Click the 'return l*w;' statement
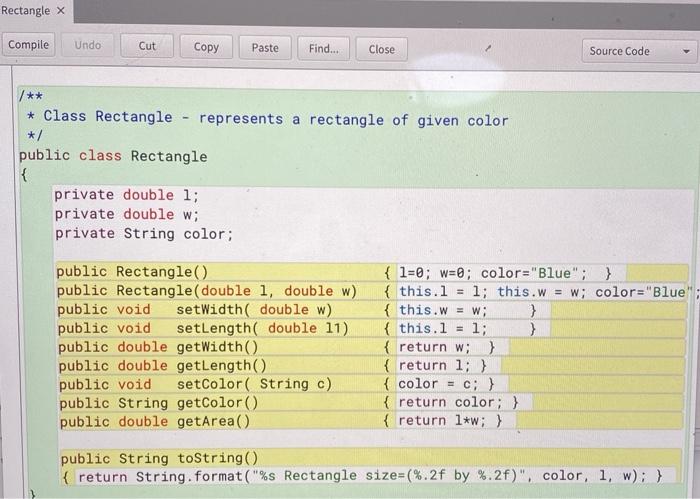This screenshot has height=499, width=700. 442,420
